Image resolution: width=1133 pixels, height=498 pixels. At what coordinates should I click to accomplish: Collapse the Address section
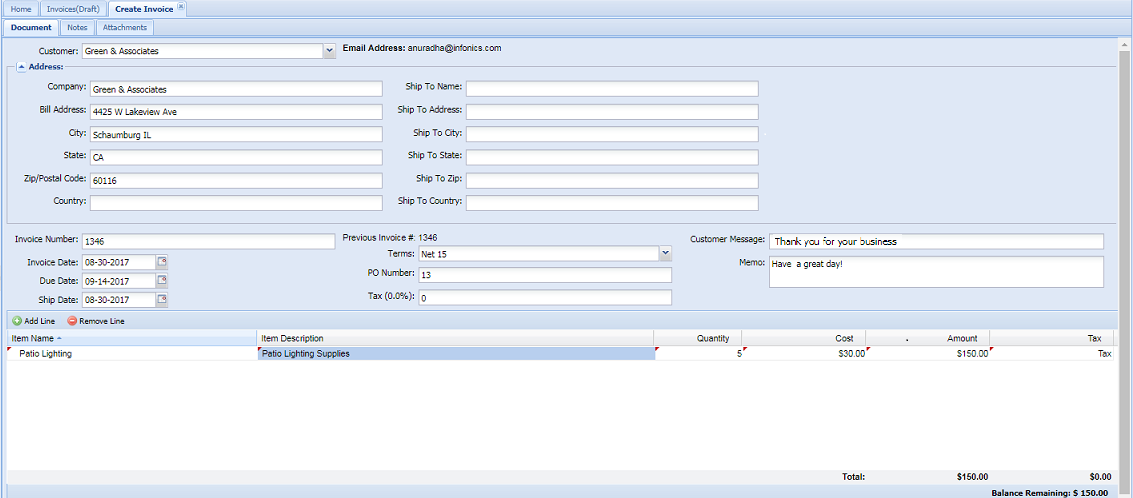[21, 67]
